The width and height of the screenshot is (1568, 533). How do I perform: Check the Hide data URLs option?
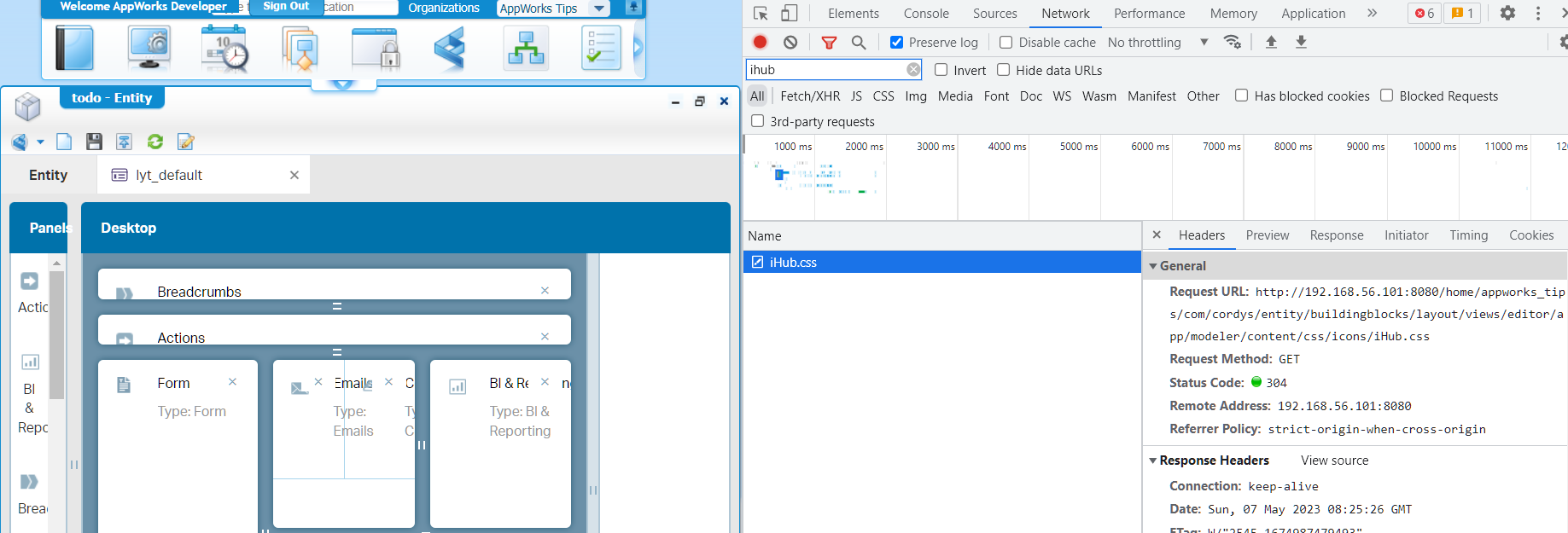tap(1004, 70)
